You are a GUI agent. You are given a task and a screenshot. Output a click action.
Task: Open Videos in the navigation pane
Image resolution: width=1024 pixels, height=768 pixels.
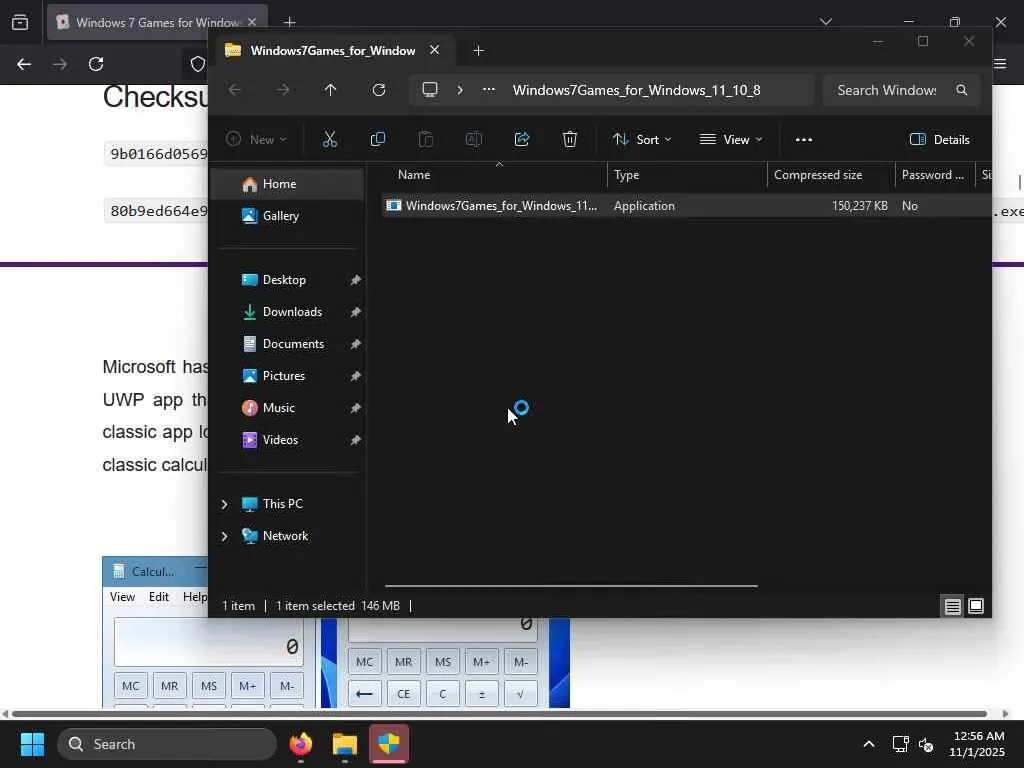pos(287,440)
